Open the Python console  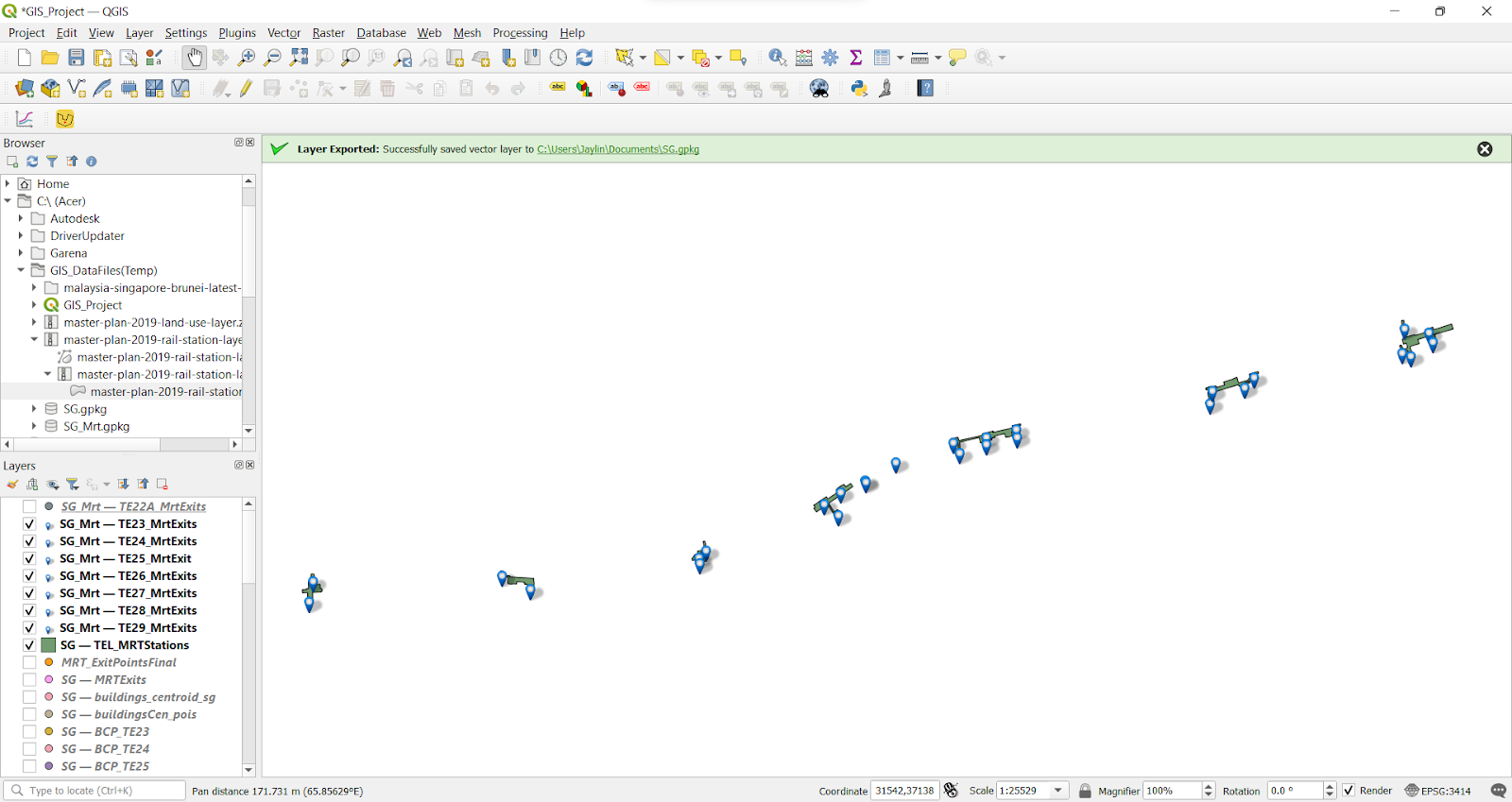click(859, 89)
